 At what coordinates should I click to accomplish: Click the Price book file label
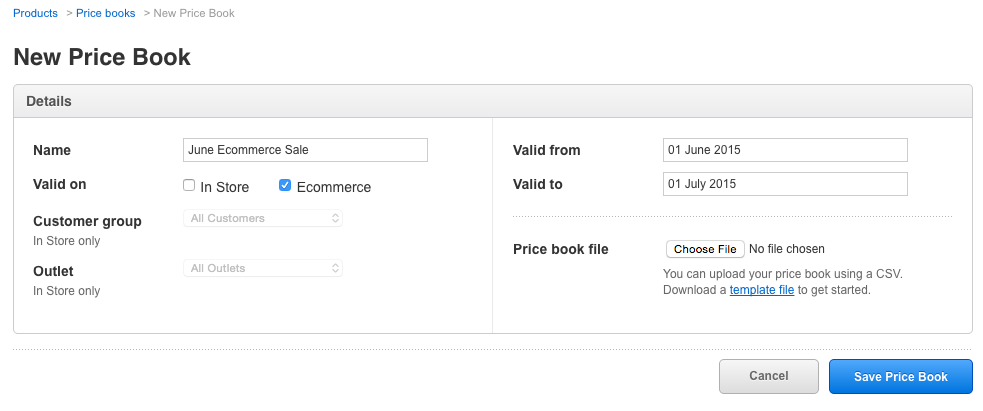[560, 249]
